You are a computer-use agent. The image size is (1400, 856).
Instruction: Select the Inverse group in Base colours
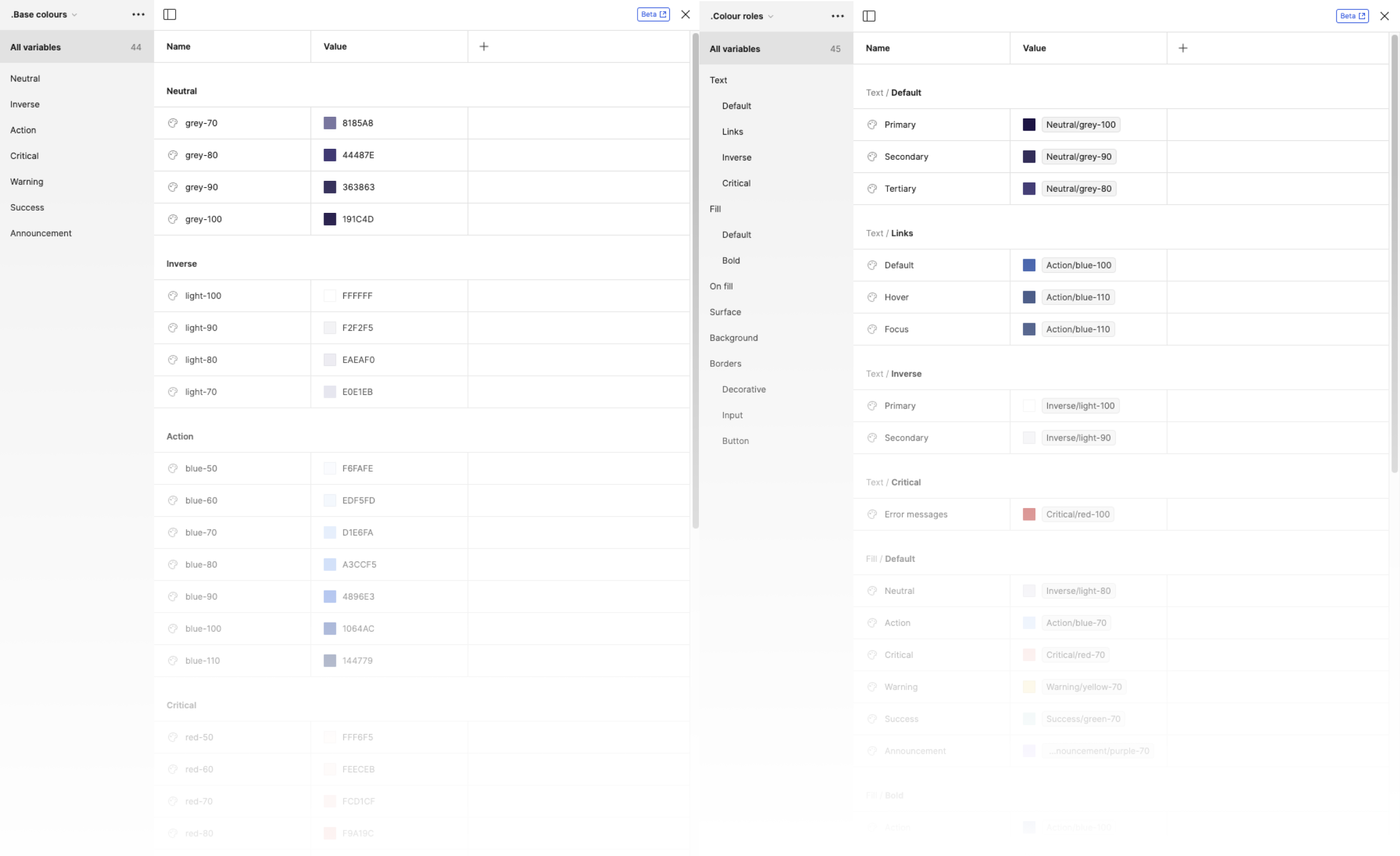click(x=24, y=104)
